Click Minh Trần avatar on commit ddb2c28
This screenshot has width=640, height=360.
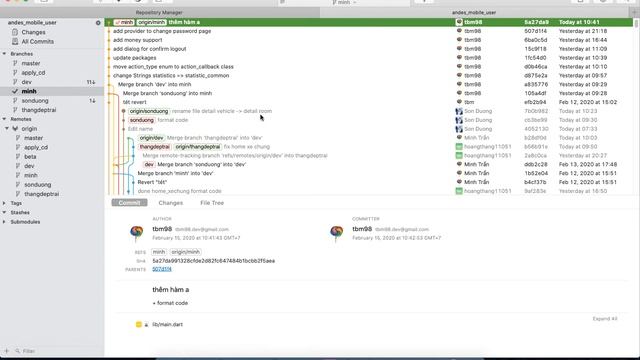tap(459, 164)
